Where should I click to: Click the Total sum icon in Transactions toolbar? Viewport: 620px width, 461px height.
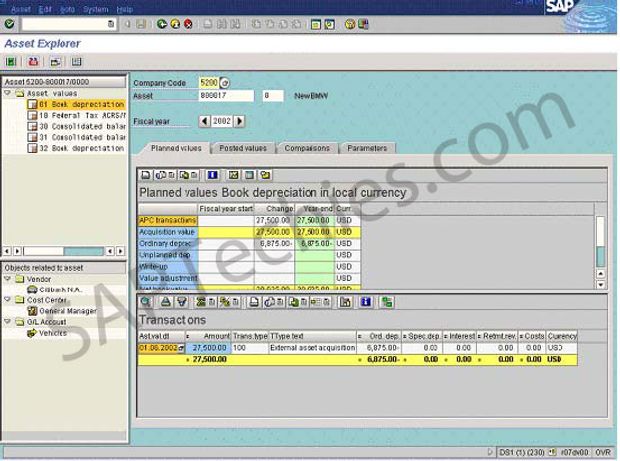coord(201,302)
